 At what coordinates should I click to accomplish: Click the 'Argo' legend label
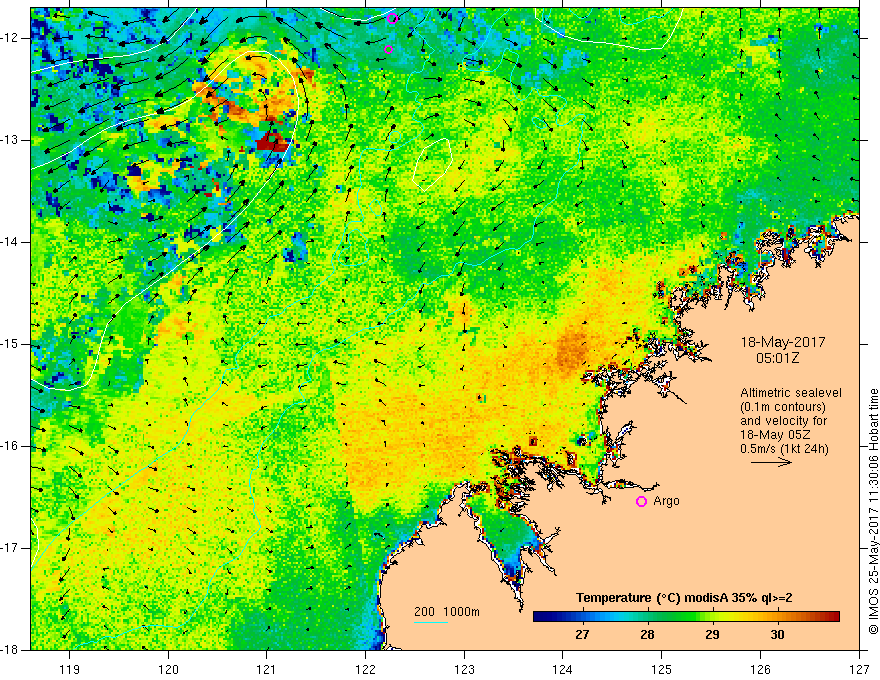point(666,501)
